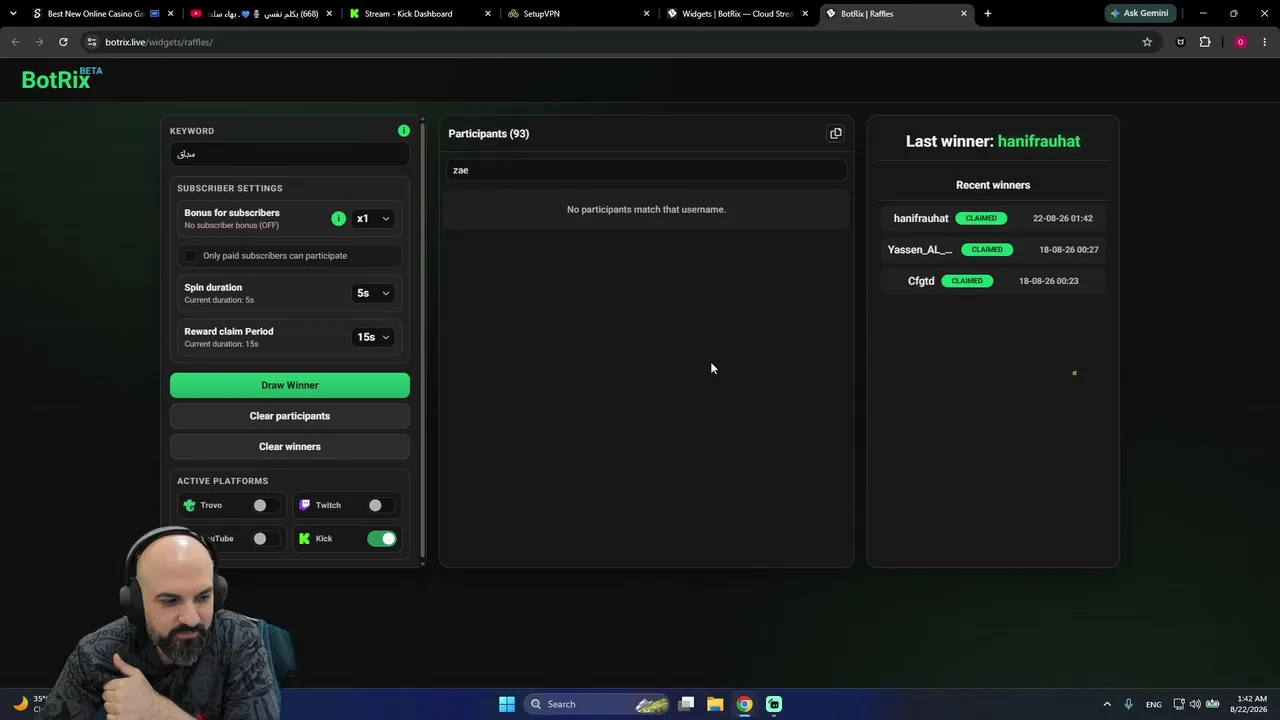
Task: Click the Clear winners button
Action: coord(290,447)
